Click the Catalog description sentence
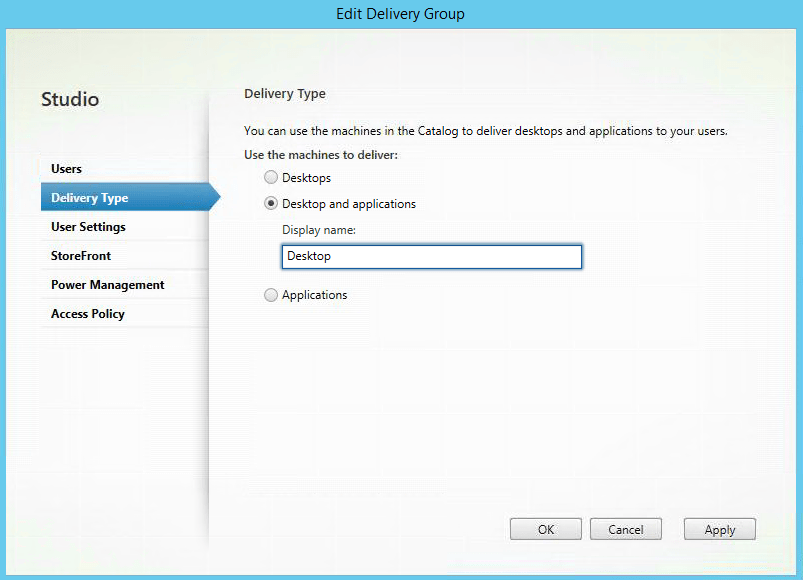 point(485,131)
